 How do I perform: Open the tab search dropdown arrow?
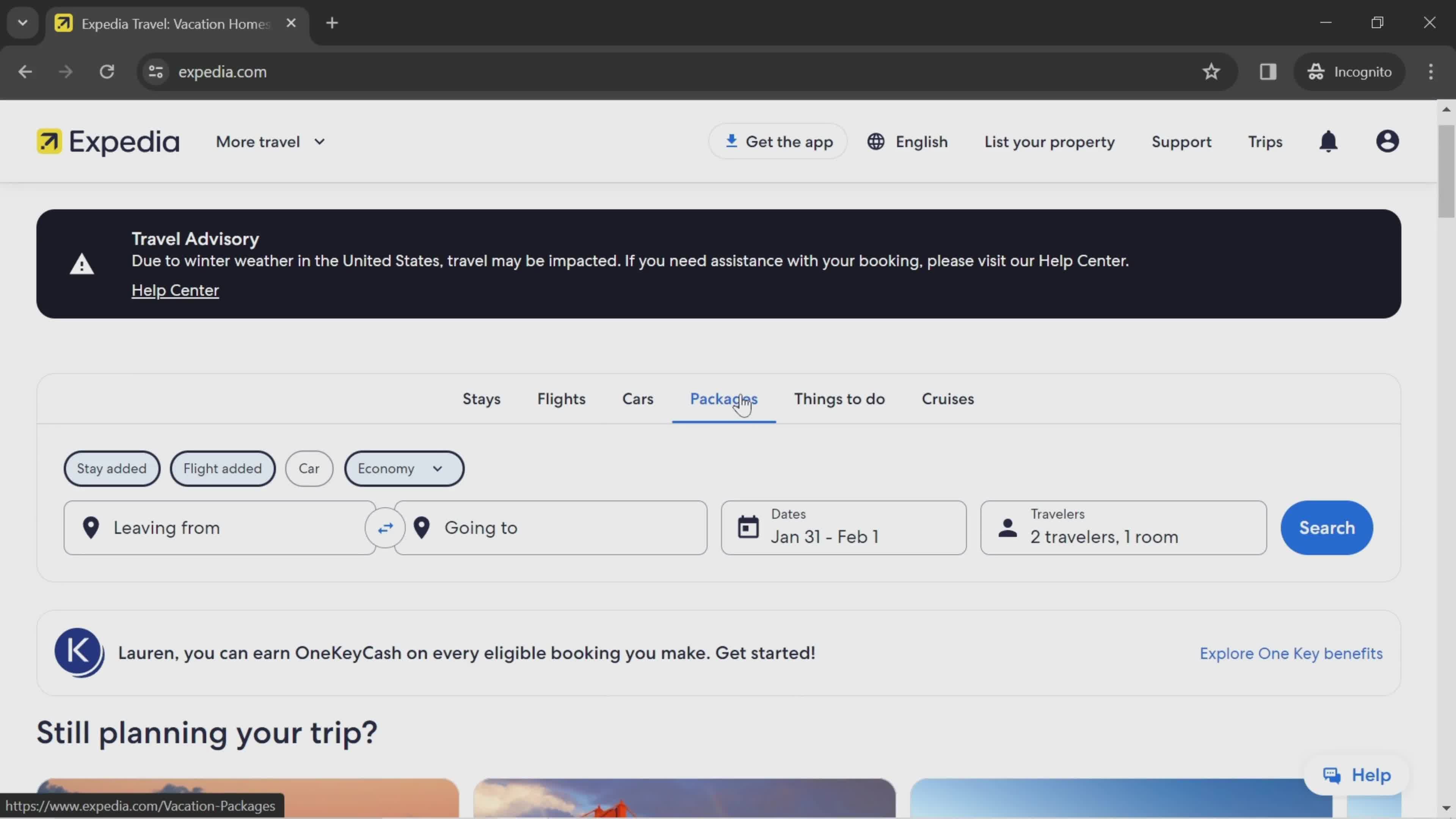pyautogui.click(x=23, y=23)
